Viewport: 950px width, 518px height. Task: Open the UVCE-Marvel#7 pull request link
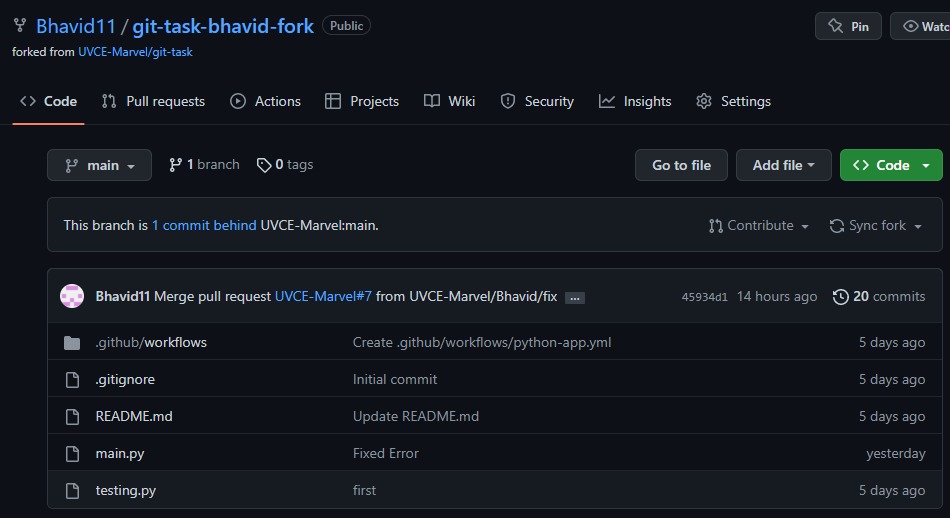click(x=323, y=296)
